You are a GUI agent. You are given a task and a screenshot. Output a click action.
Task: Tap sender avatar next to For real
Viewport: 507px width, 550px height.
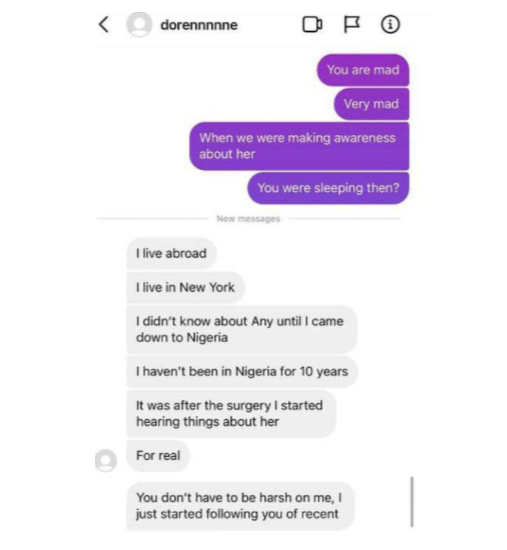(106, 460)
